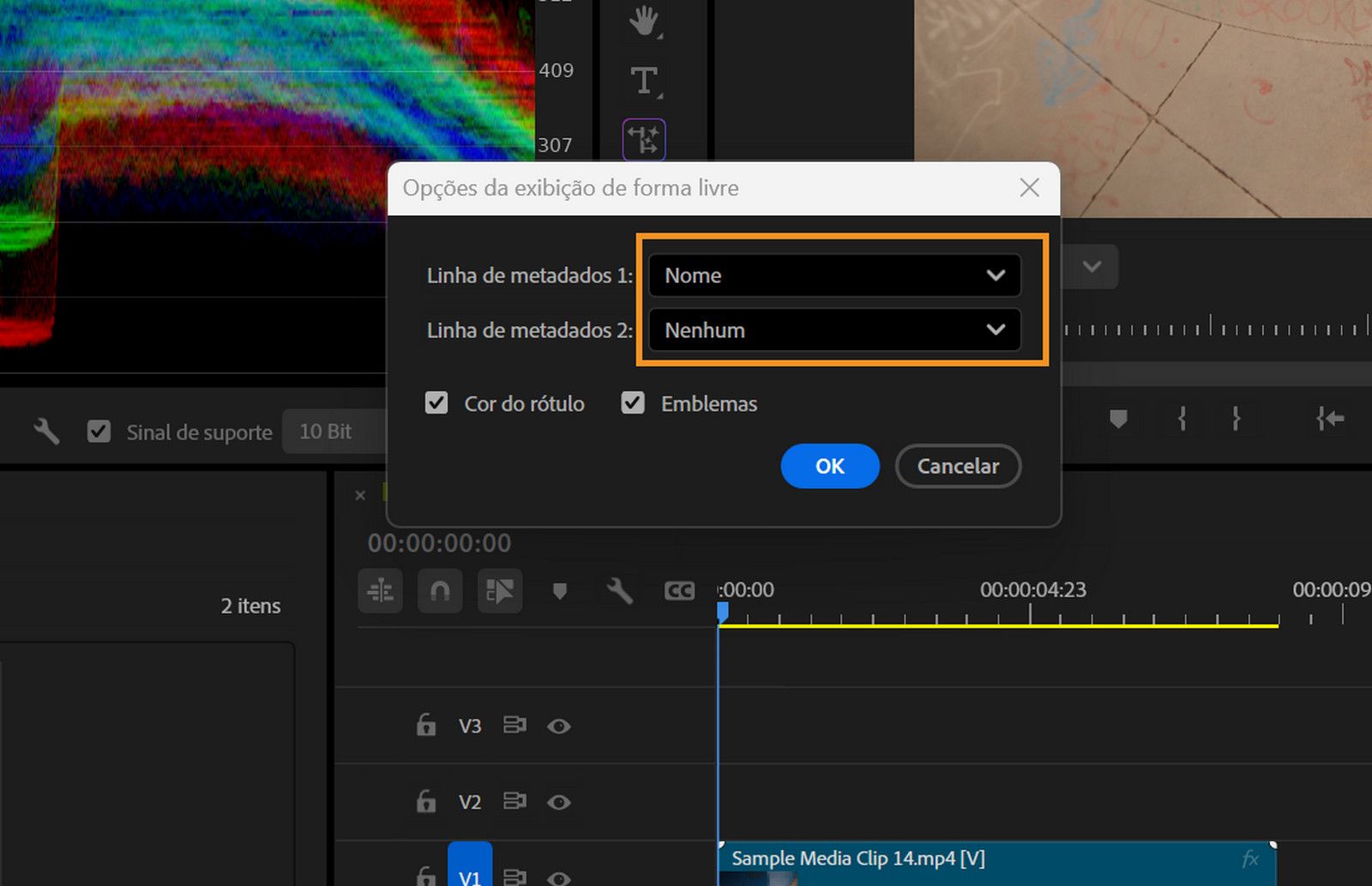Uncheck the Cor do rótulo checkbox

[438, 403]
